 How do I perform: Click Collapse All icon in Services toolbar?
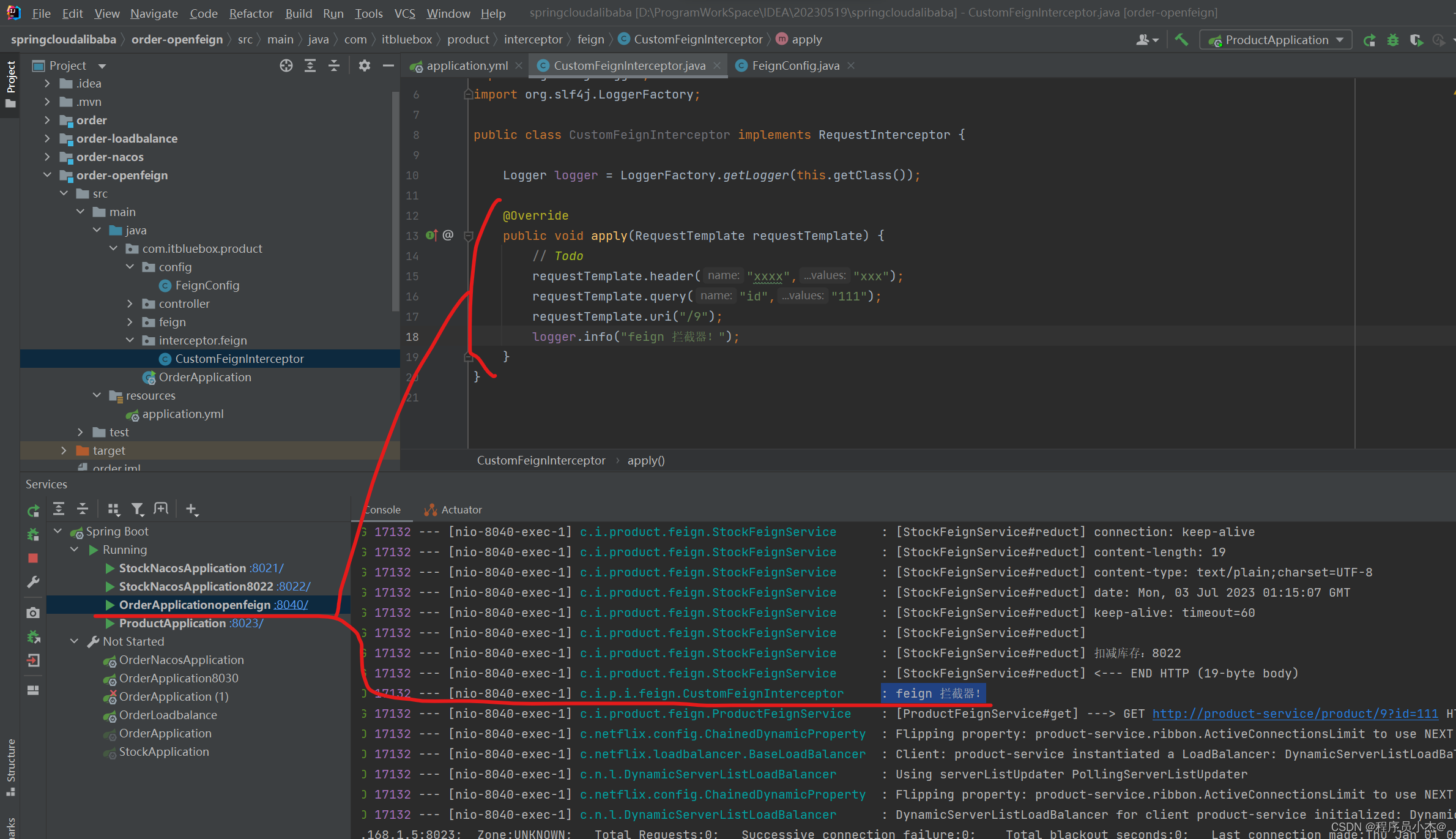point(83,509)
